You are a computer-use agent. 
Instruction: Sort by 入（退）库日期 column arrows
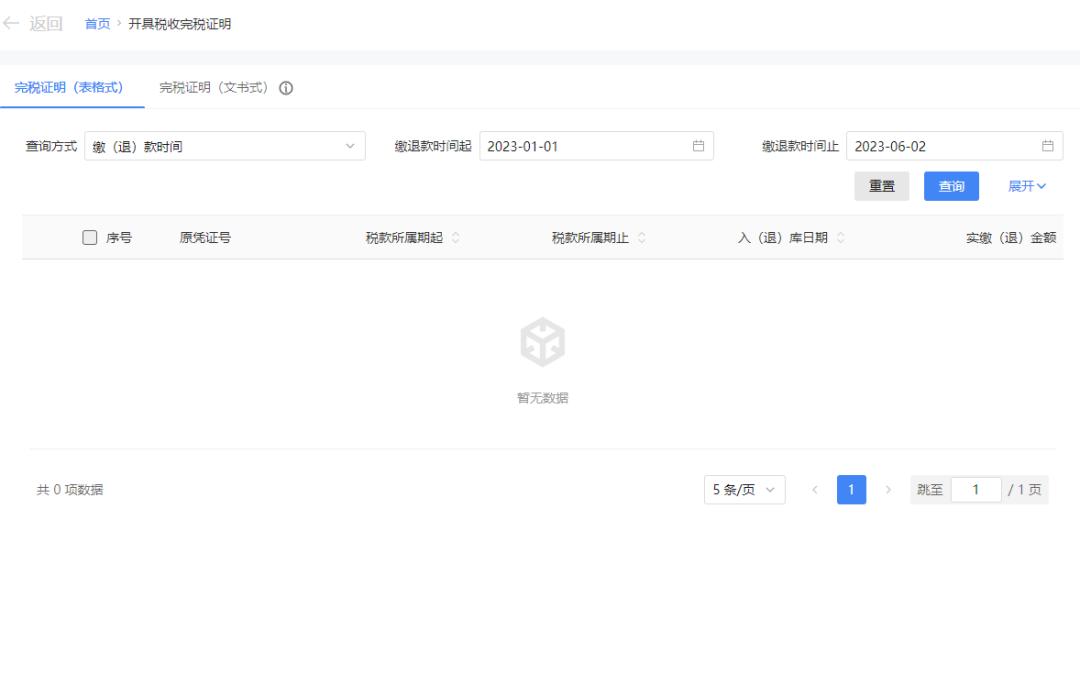tap(840, 238)
